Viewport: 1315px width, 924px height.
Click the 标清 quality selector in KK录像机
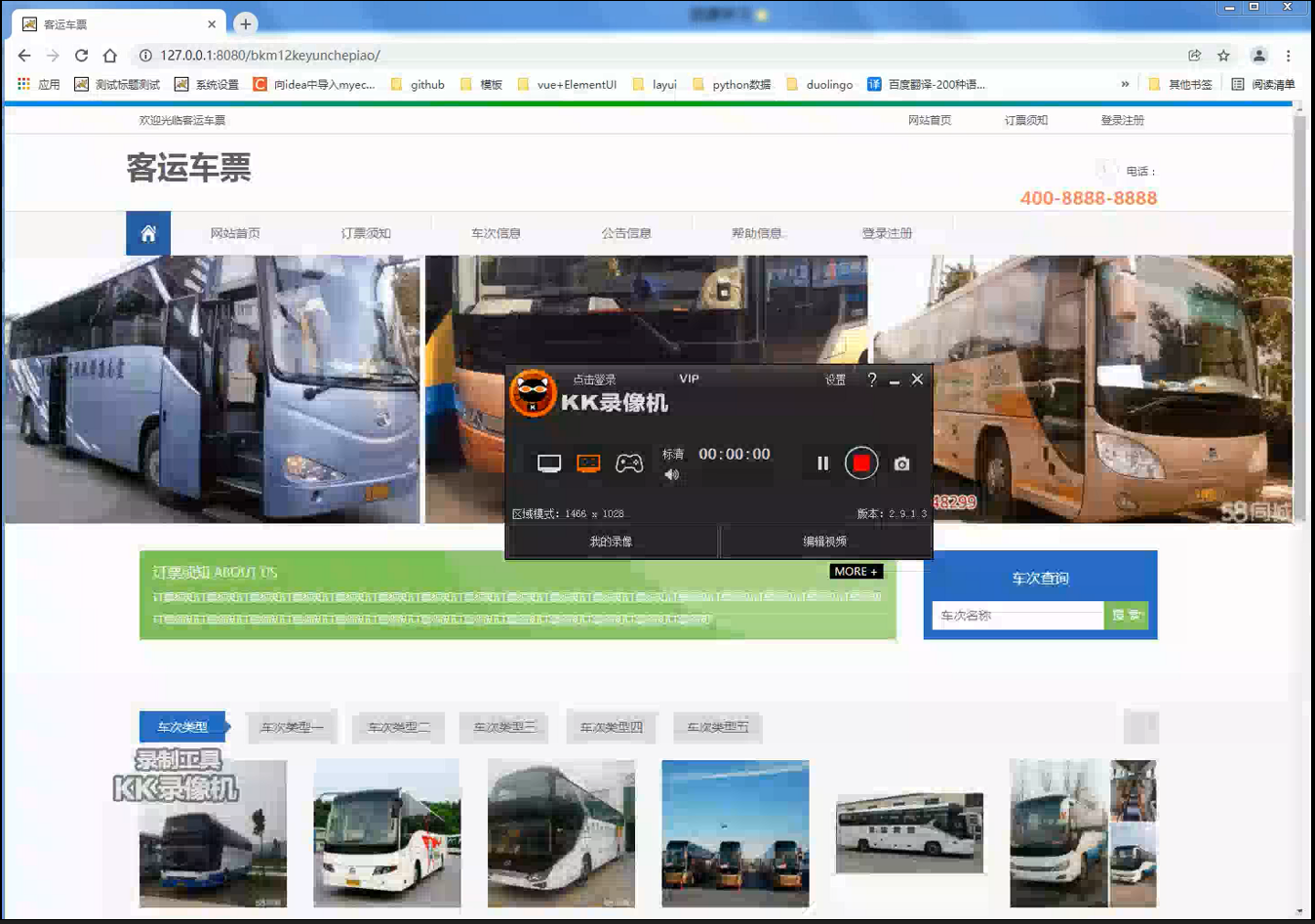tap(673, 454)
